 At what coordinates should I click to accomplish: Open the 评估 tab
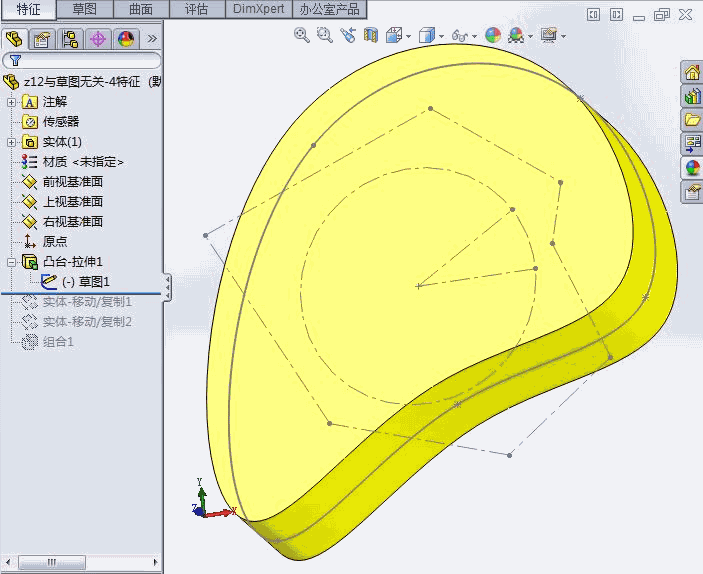pos(196,9)
